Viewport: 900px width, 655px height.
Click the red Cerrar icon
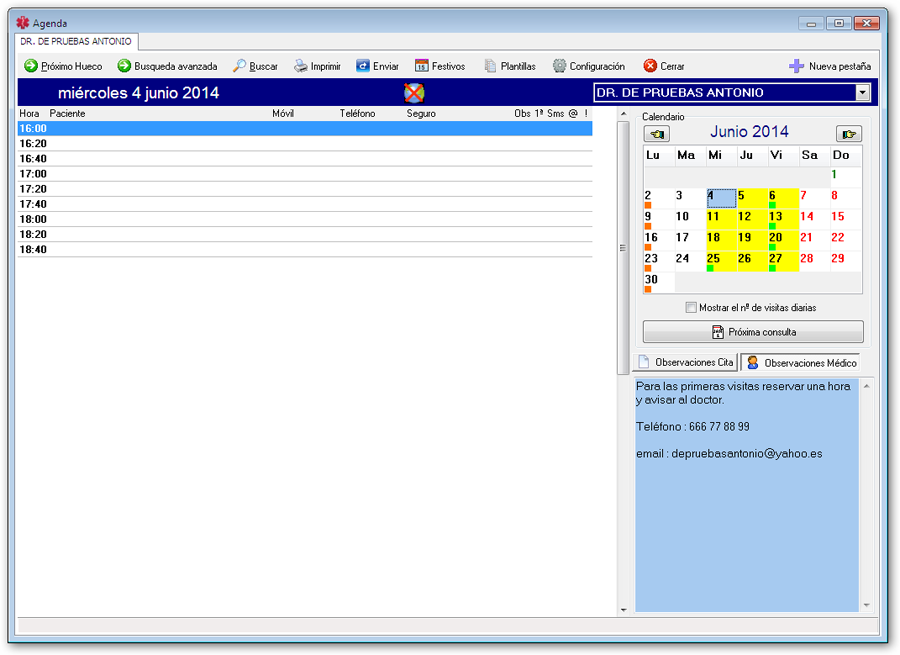point(650,66)
